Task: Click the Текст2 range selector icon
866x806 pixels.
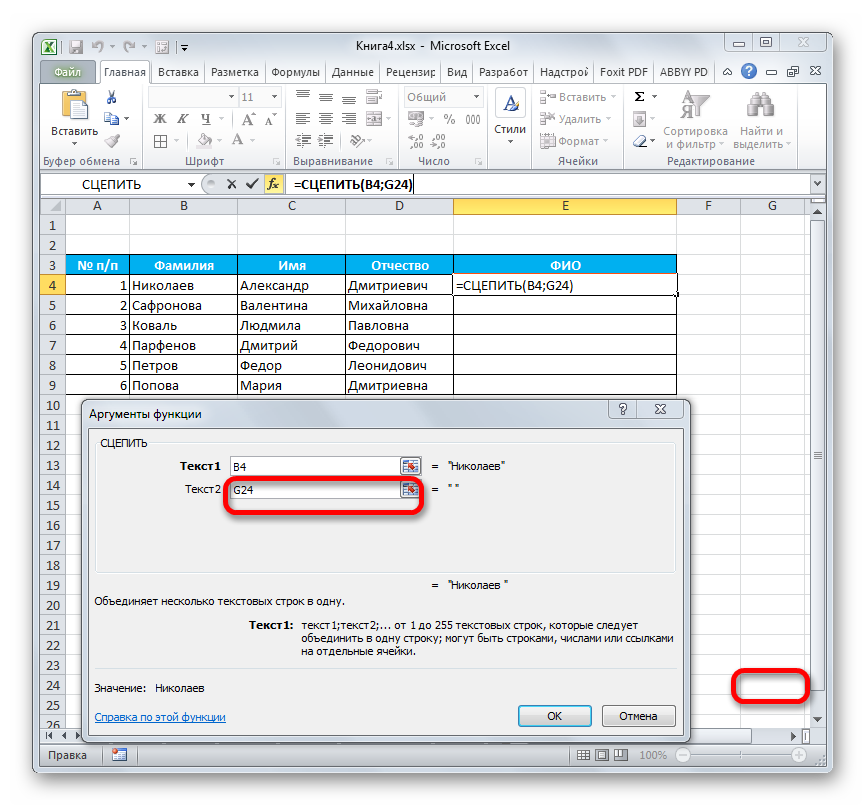Action: [x=410, y=489]
